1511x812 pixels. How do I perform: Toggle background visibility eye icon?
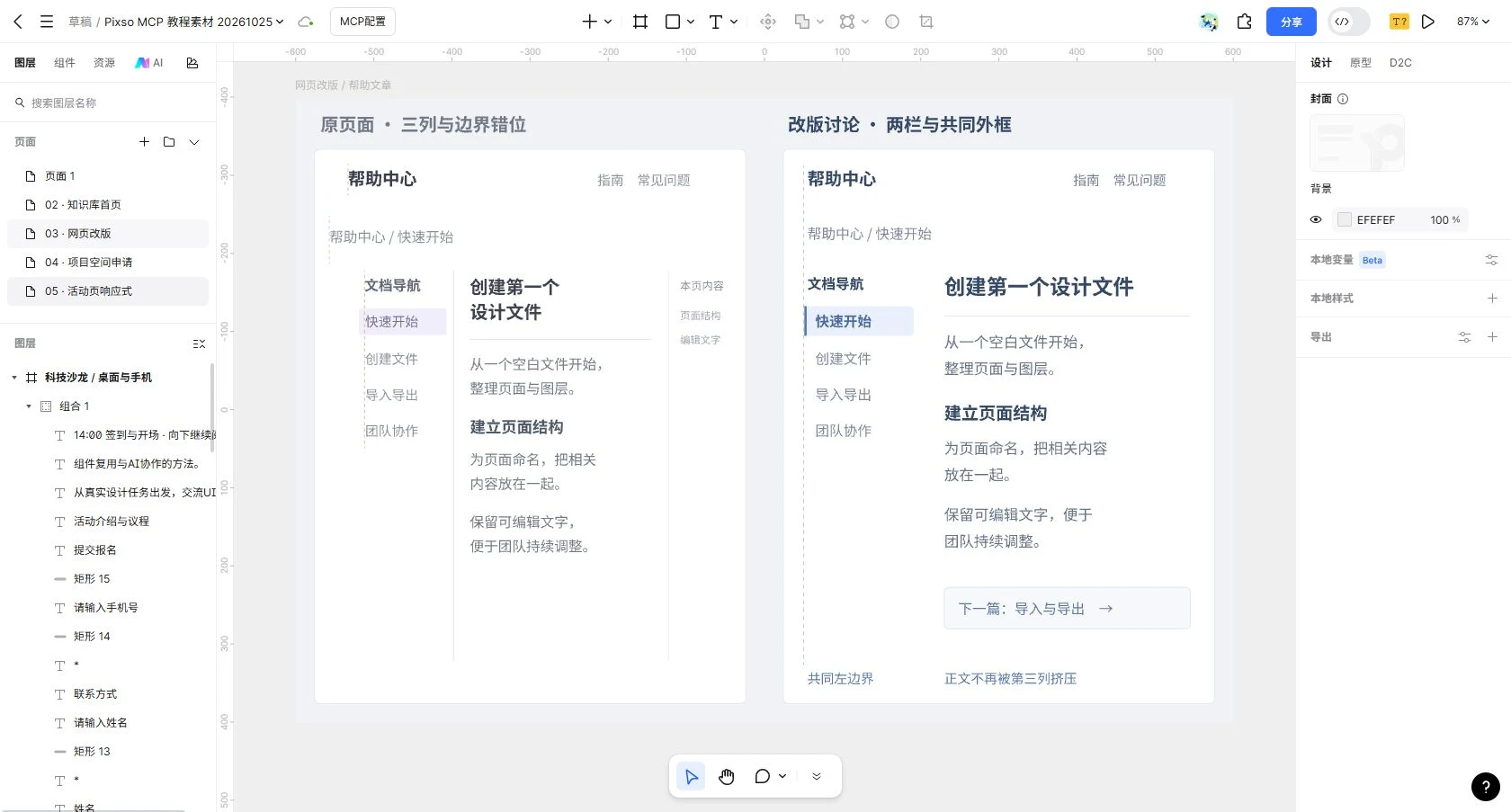pyautogui.click(x=1316, y=219)
